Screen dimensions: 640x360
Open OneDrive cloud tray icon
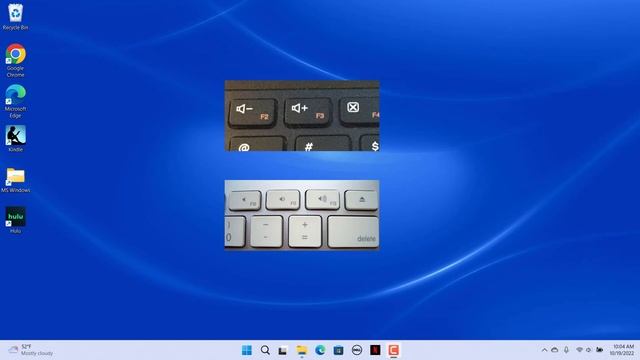(x=555, y=350)
